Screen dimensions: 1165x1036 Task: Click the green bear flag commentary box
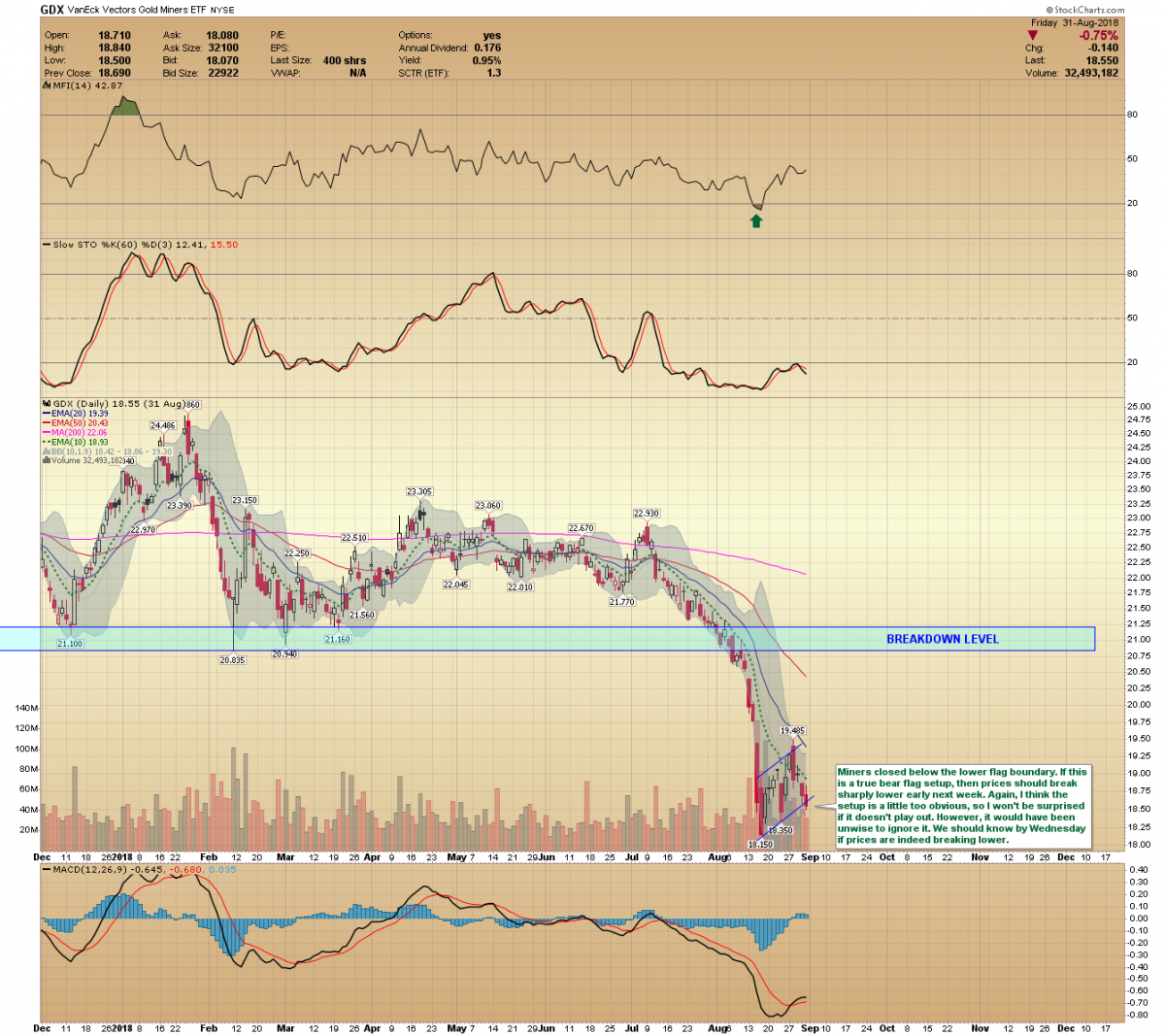(x=961, y=805)
